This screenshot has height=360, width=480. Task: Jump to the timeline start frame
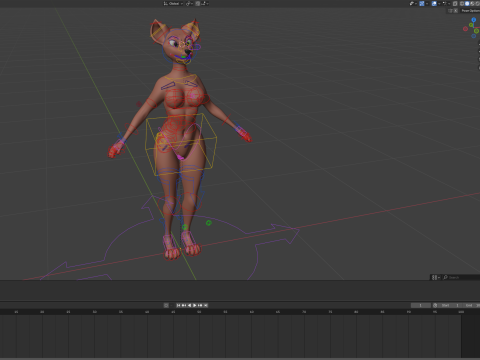(x=178, y=305)
